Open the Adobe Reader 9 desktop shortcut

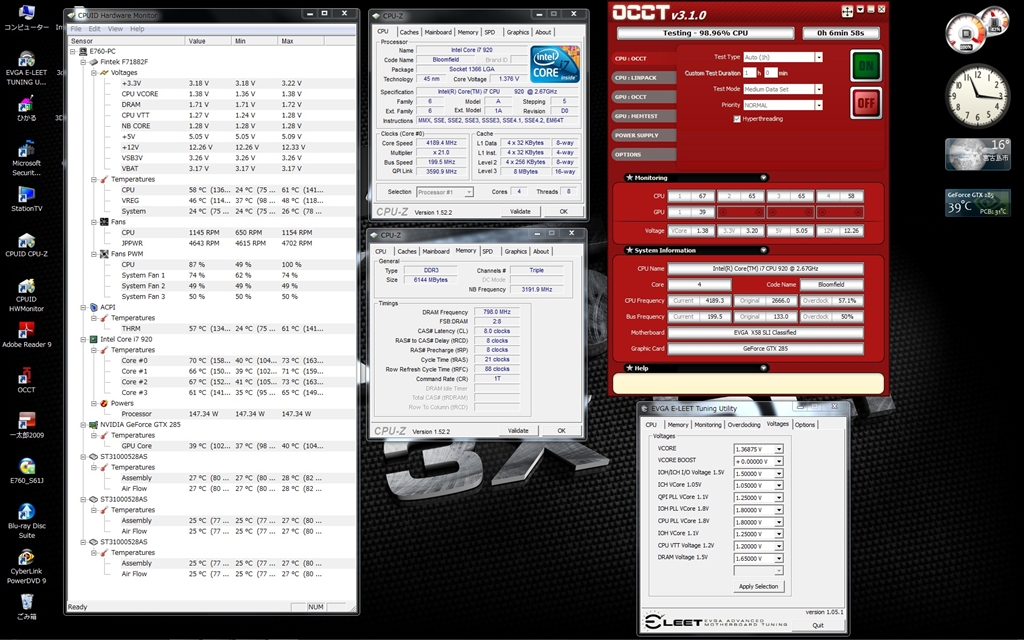(x=26, y=331)
